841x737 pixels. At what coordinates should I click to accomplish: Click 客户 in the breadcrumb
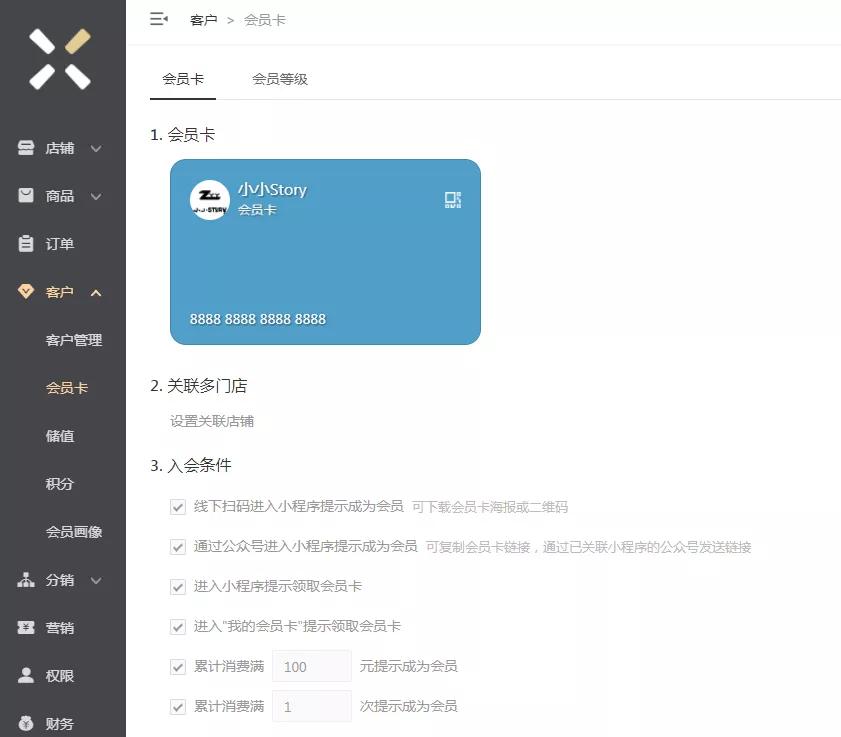coord(203,20)
